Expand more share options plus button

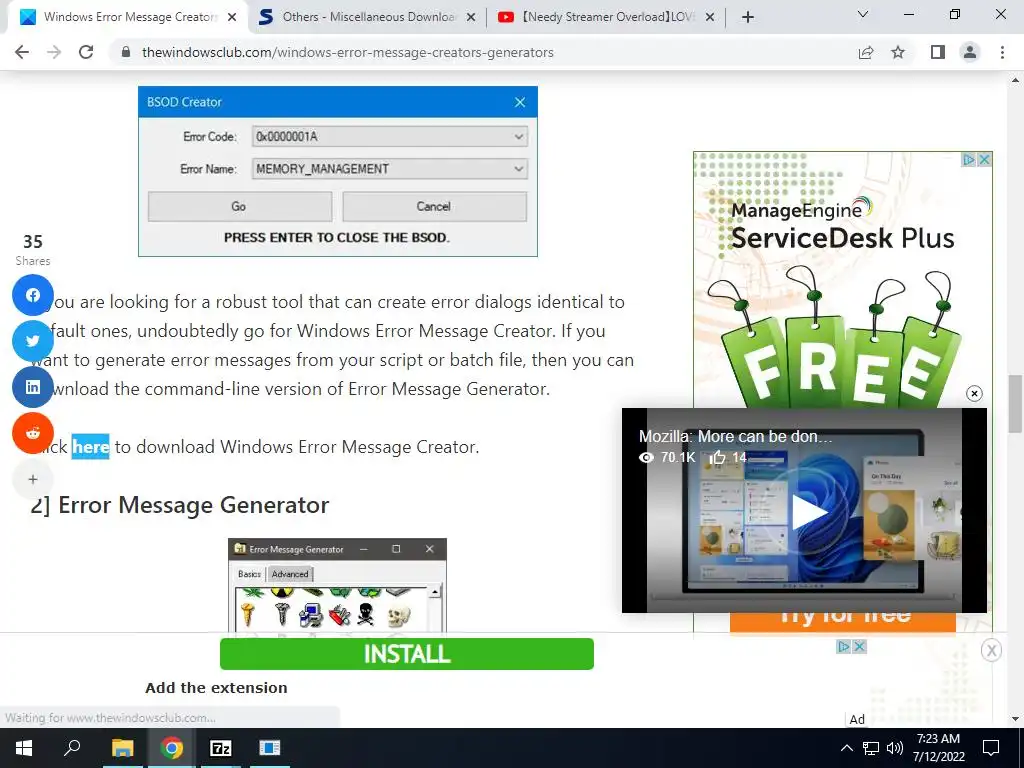[x=33, y=479]
